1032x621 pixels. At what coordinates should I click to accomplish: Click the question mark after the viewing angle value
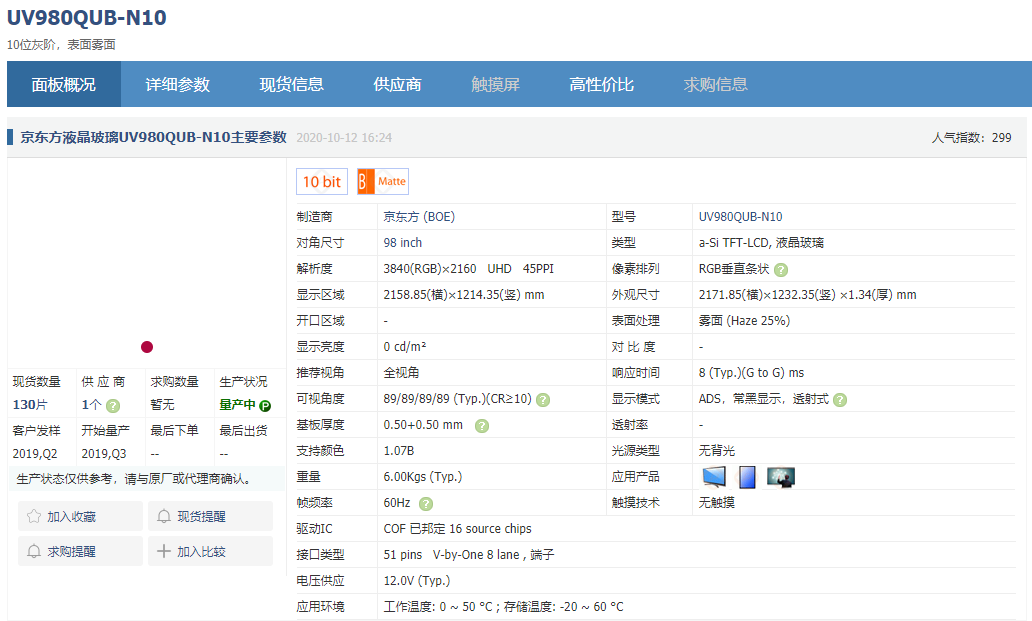coord(543,400)
